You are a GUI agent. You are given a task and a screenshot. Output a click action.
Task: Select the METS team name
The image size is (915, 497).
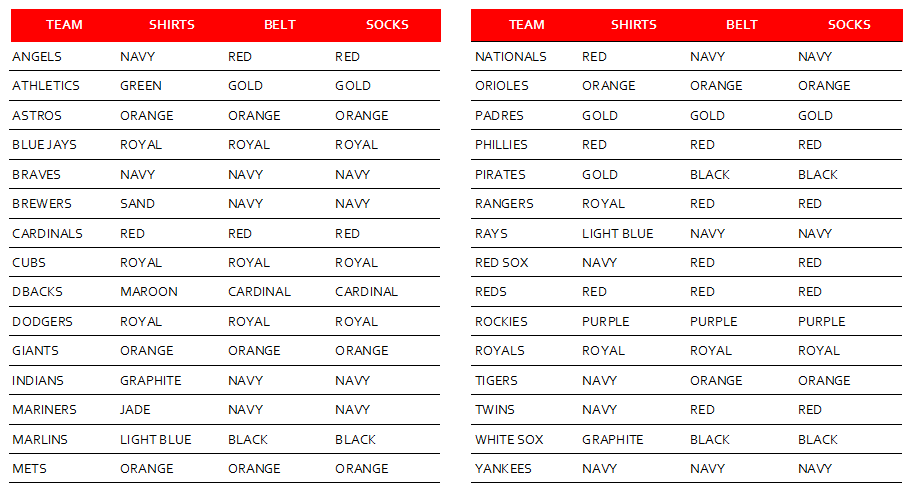click(x=29, y=469)
